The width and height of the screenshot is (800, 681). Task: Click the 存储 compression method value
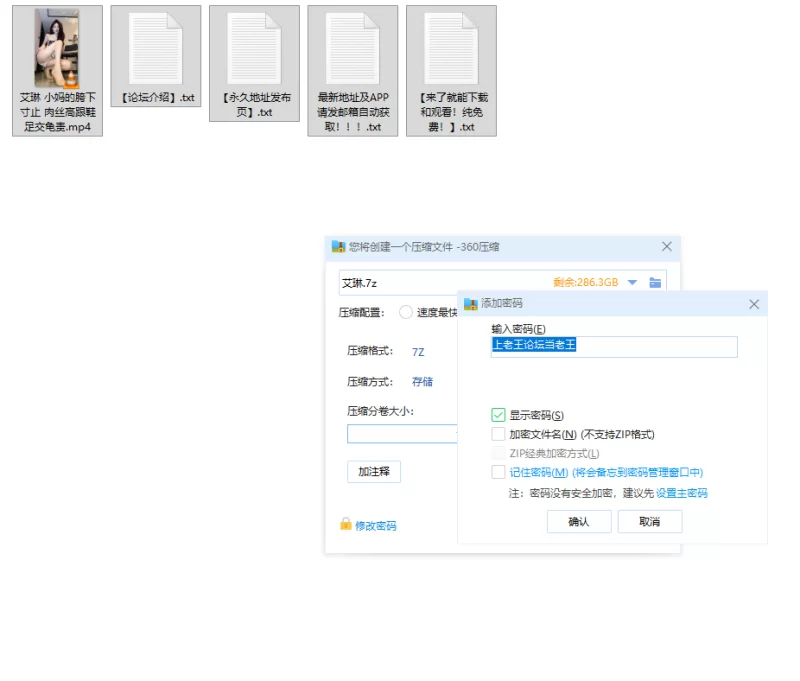tap(422, 382)
